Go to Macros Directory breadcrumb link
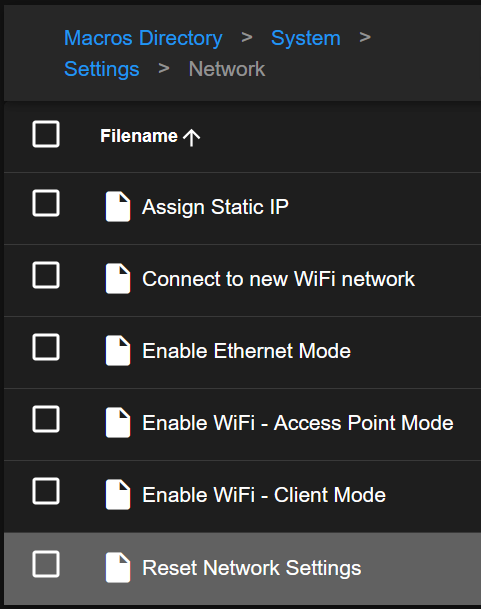Screen dimensions: 481x609 [x=143, y=38]
